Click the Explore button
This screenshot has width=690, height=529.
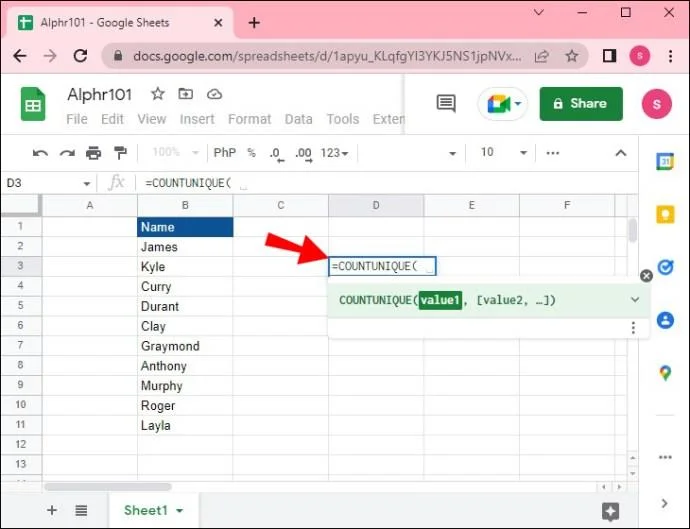610,511
